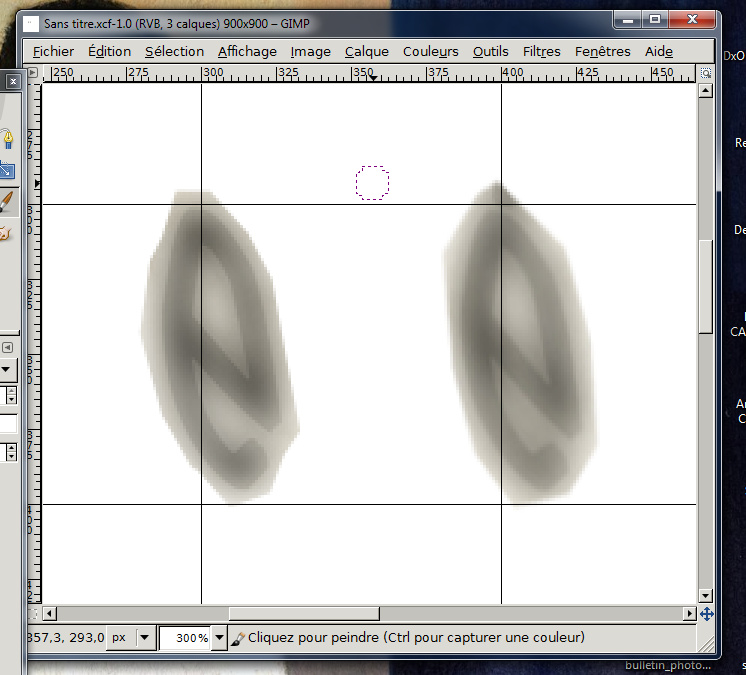Open the Sélection menu
The image size is (746, 675).
(174, 51)
